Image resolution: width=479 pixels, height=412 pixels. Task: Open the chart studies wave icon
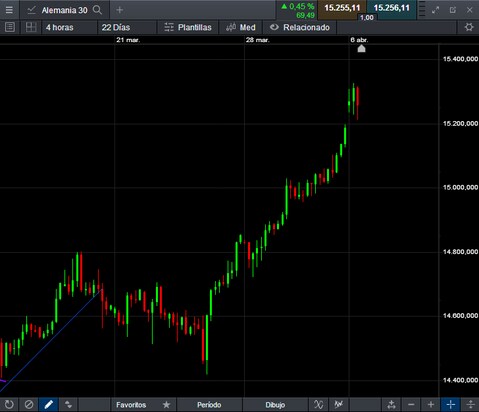pyautogui.click(x=339, y=405)
